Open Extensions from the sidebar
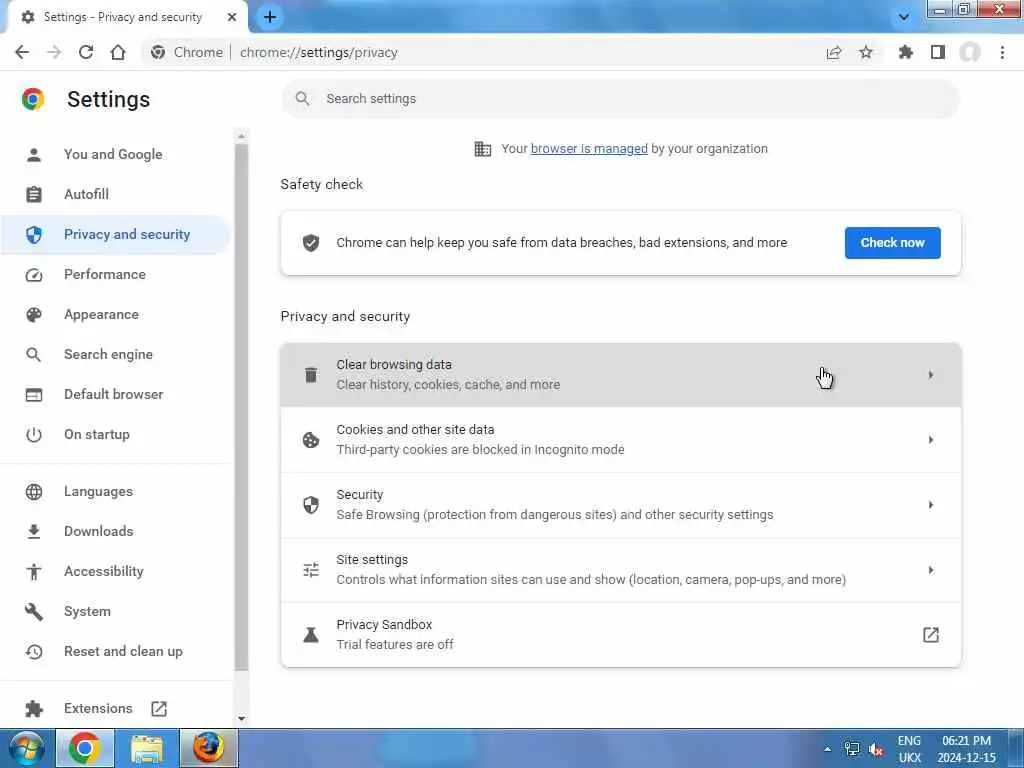The width and height of the screenshot is (1024, 768). (98, 709)
